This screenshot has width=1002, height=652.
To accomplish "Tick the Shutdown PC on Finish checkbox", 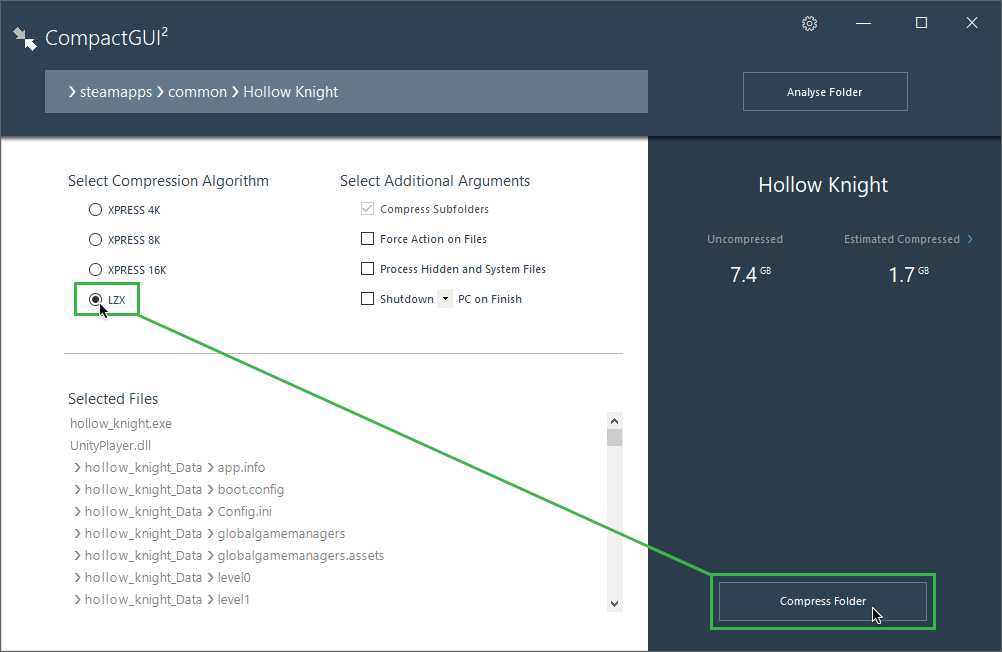I will coord(367,299).
